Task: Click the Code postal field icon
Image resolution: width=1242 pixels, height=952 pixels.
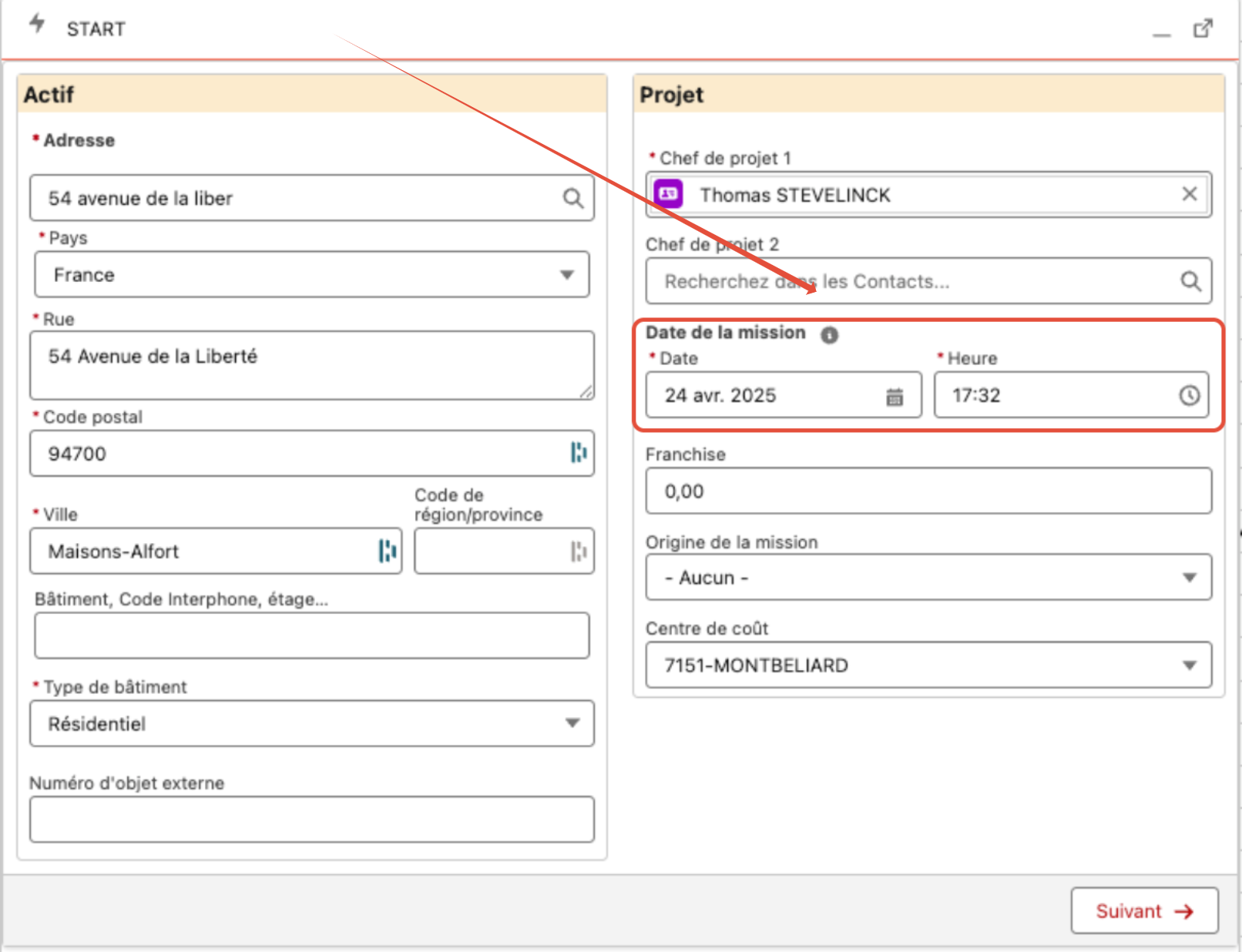Action: click(579, 453)
